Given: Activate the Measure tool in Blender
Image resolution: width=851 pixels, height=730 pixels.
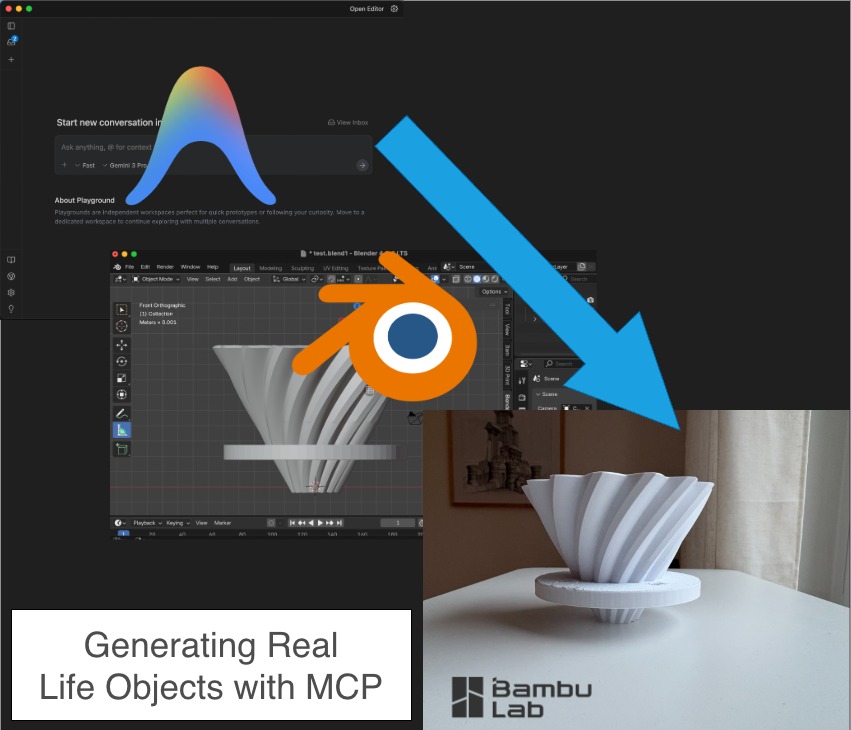Looking at the screenshot, I should coord(122,430).
